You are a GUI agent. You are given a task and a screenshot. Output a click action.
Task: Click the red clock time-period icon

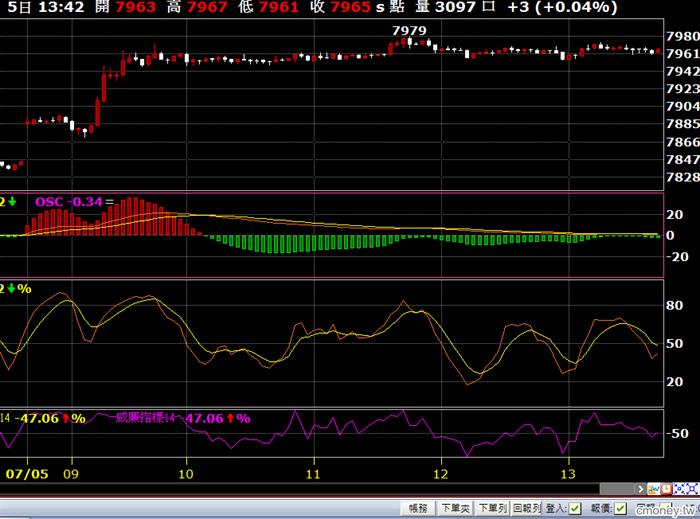click(666, 489)
